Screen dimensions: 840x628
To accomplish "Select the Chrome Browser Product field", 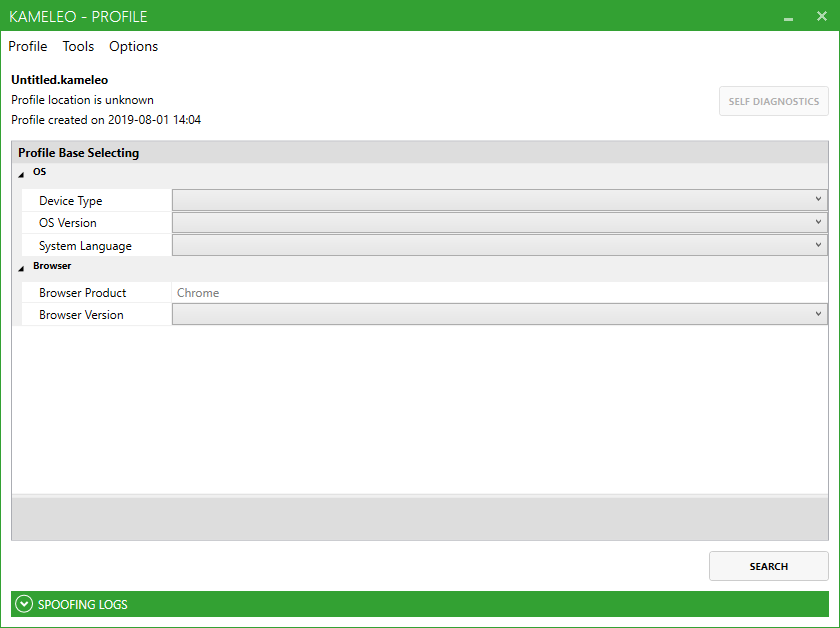I will coord(500,293).
